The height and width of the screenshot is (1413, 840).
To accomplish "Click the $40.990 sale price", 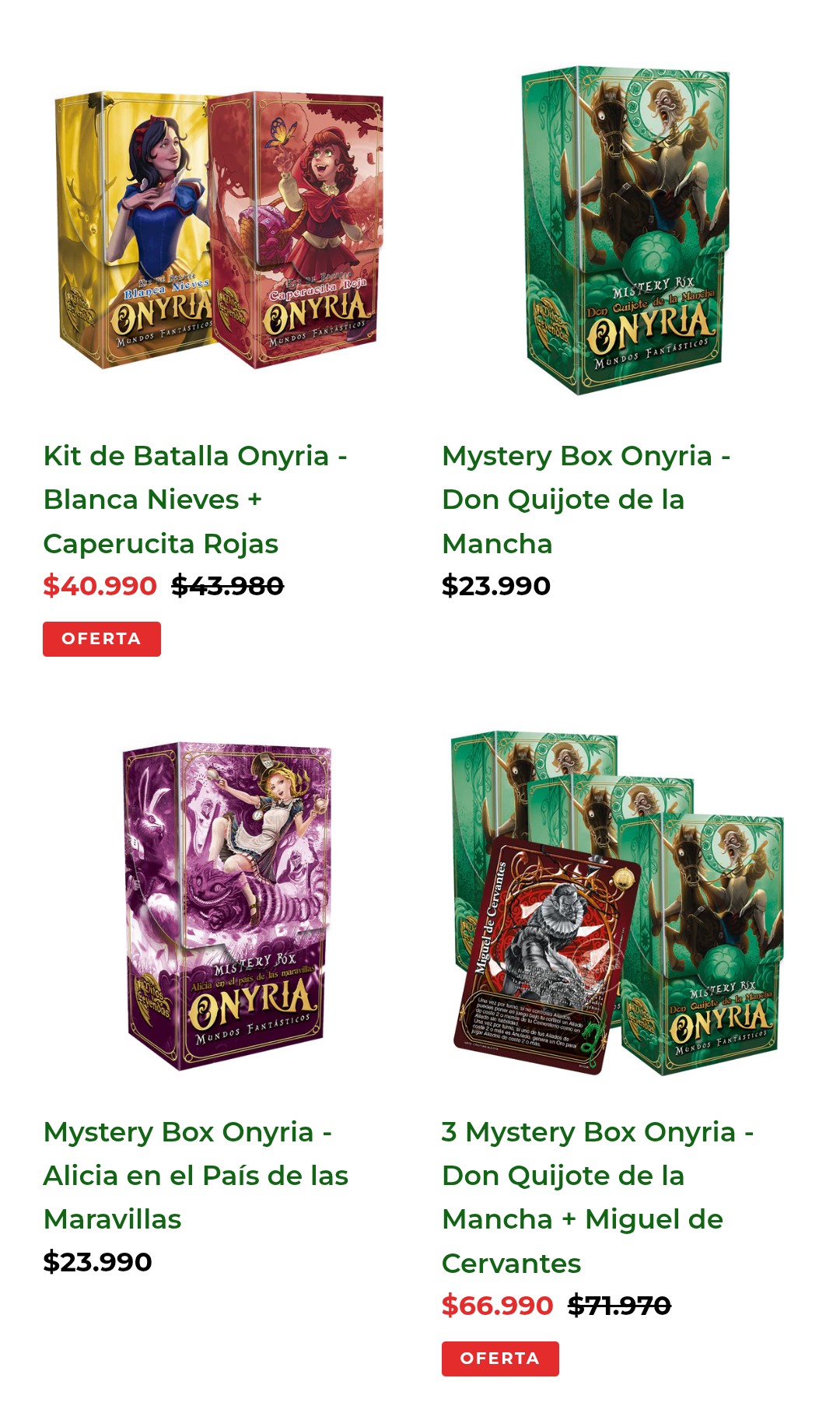I will point(100,586).
